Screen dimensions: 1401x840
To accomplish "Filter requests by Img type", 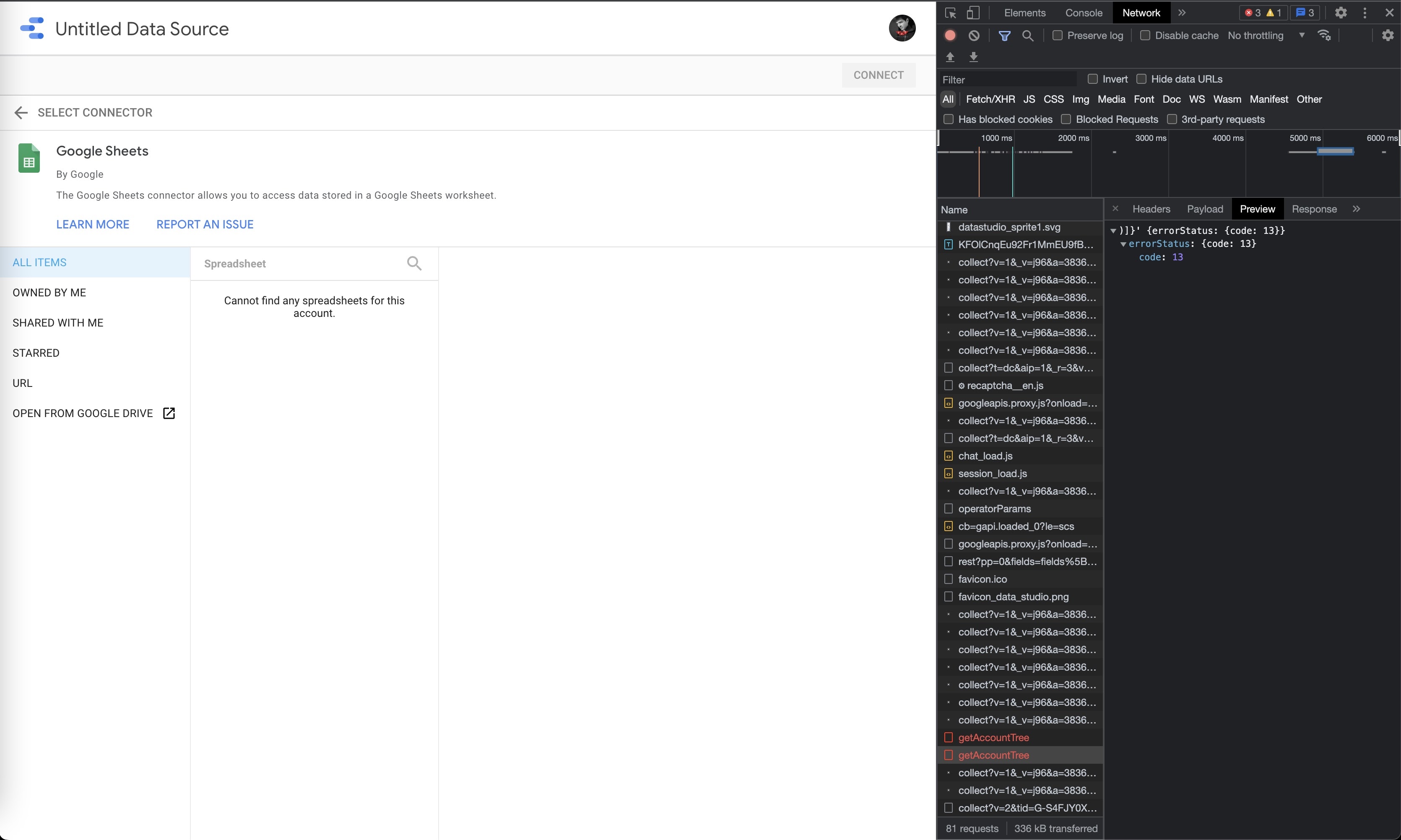I will click(1080, 99).
